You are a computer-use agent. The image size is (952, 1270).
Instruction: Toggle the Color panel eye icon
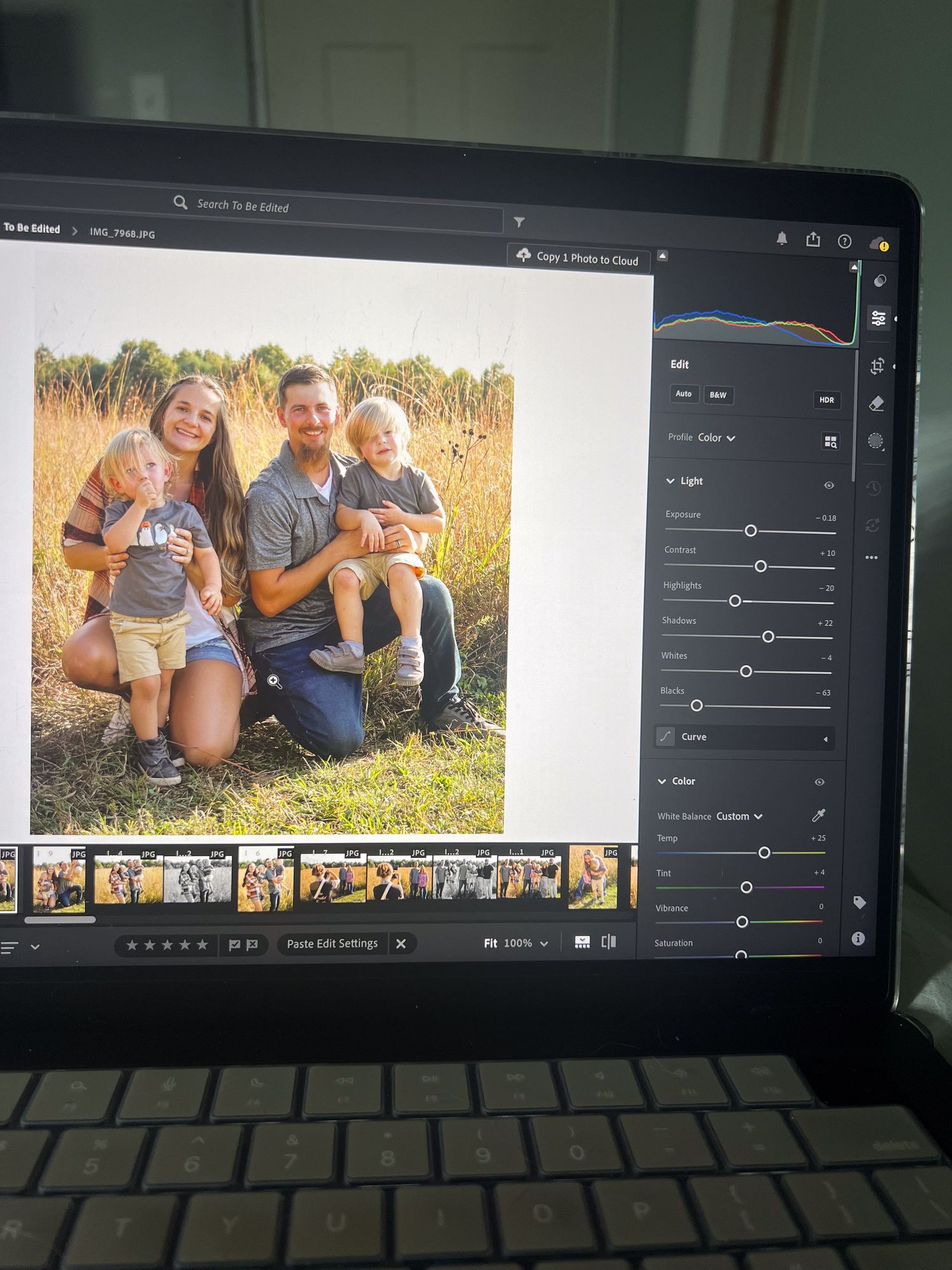pyautogui.click(x=819, y=782)
